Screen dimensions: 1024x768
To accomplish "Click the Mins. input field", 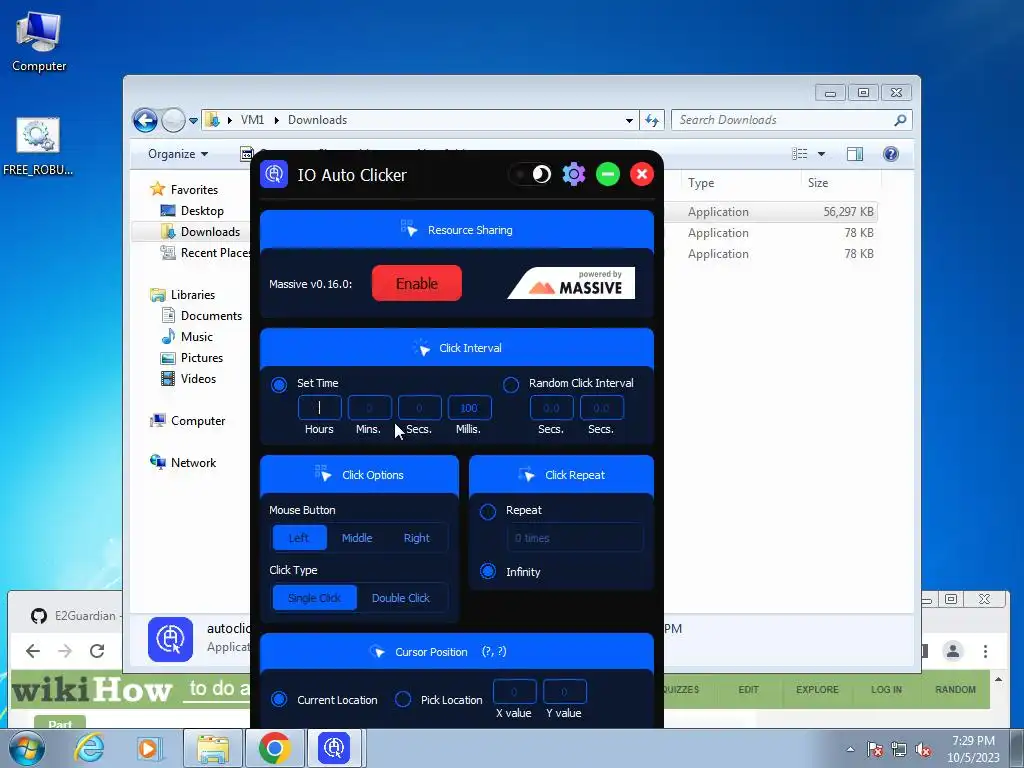I will click(x=370, y=408).
